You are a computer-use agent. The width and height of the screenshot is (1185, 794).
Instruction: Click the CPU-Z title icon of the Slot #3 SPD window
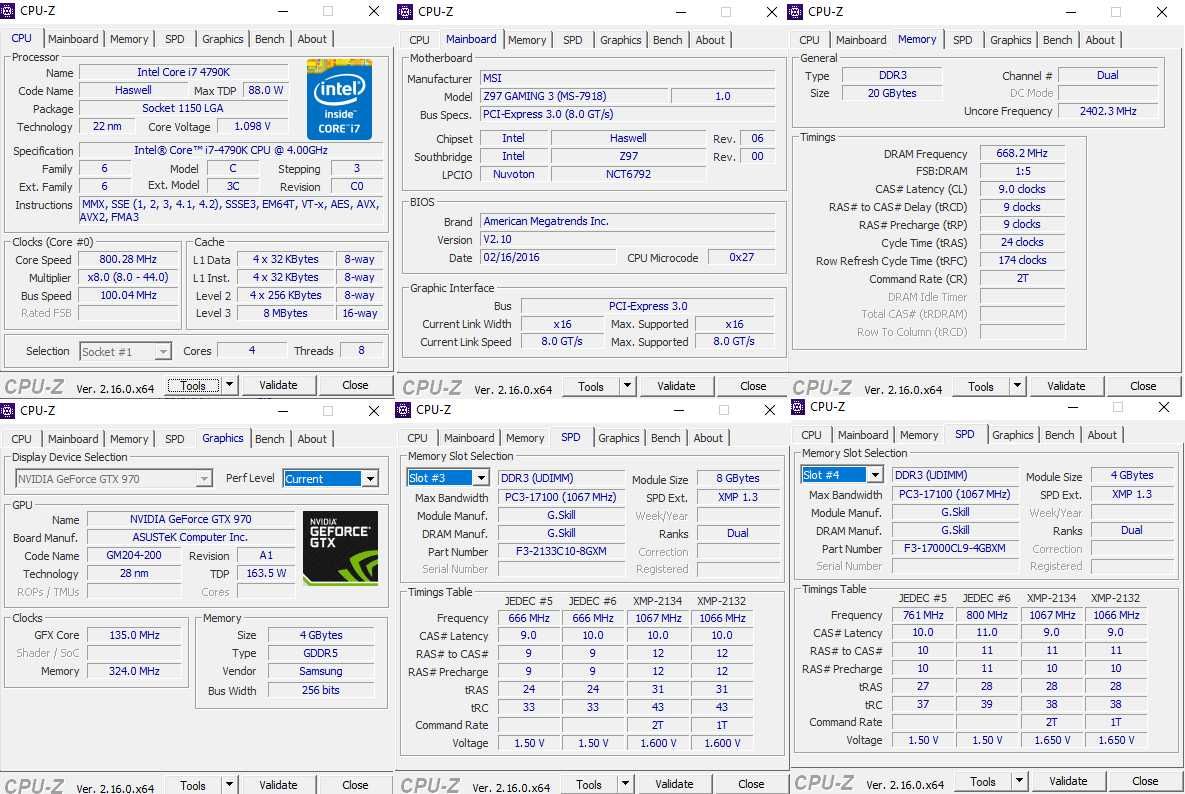tap(403, 409)
